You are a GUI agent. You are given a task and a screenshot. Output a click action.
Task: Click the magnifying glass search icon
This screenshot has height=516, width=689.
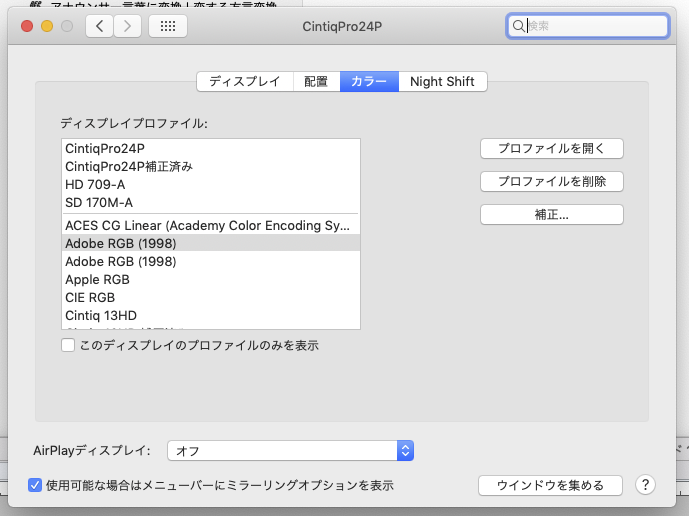tap(519, 27)
